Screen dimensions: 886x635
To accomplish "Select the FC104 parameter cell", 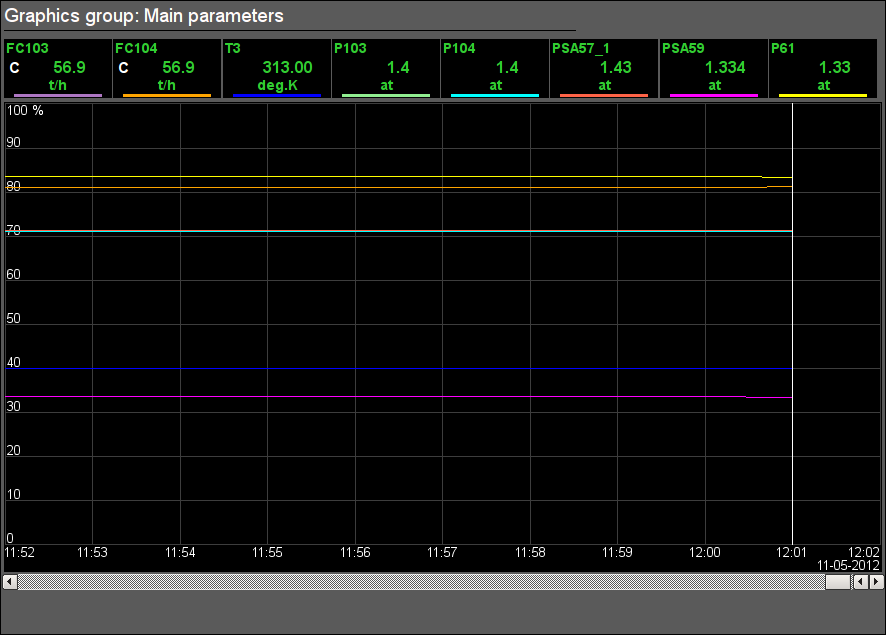I will (x=167, y=68).
